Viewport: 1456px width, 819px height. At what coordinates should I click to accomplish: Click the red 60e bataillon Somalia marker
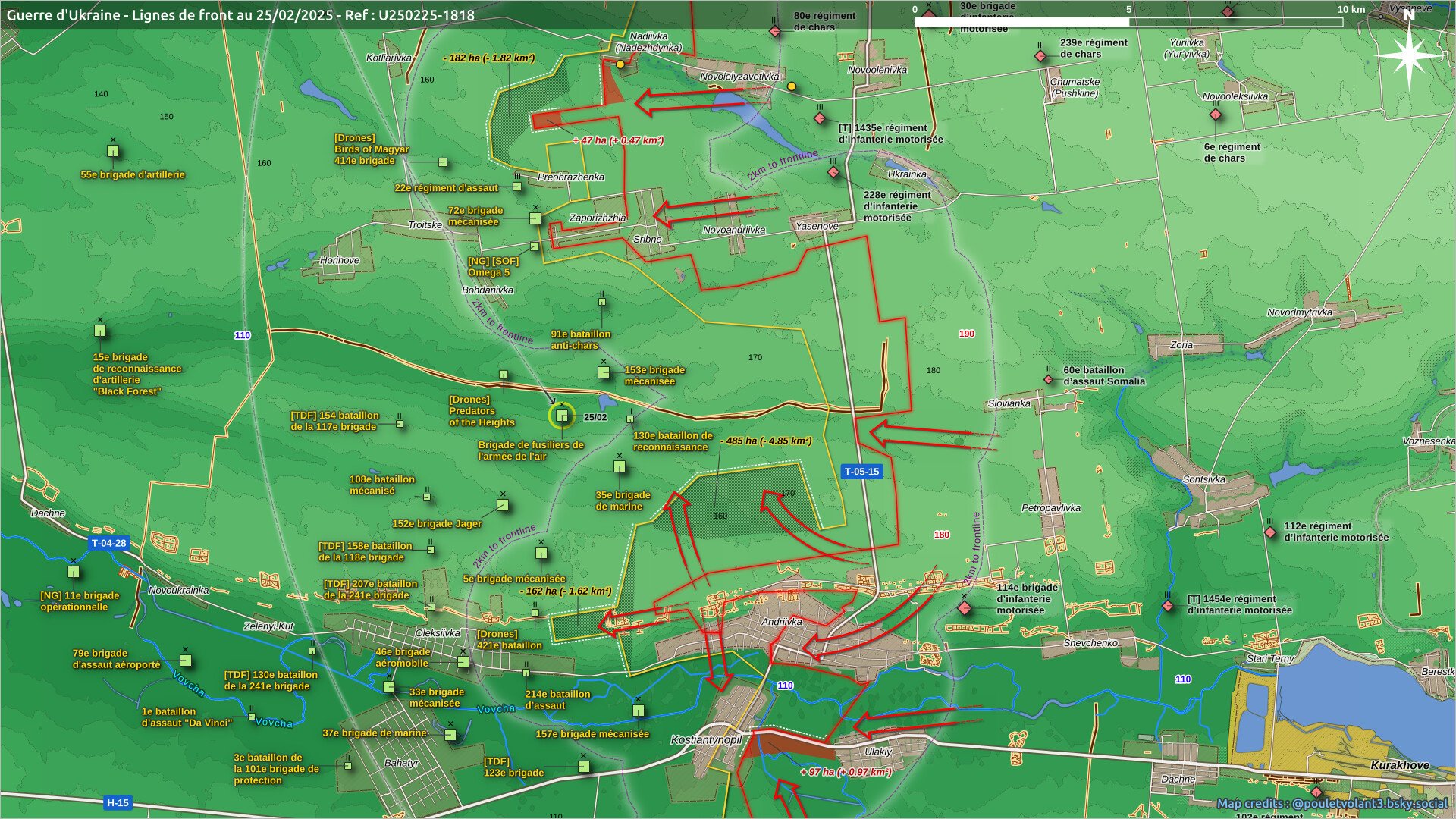[1049, 379]
